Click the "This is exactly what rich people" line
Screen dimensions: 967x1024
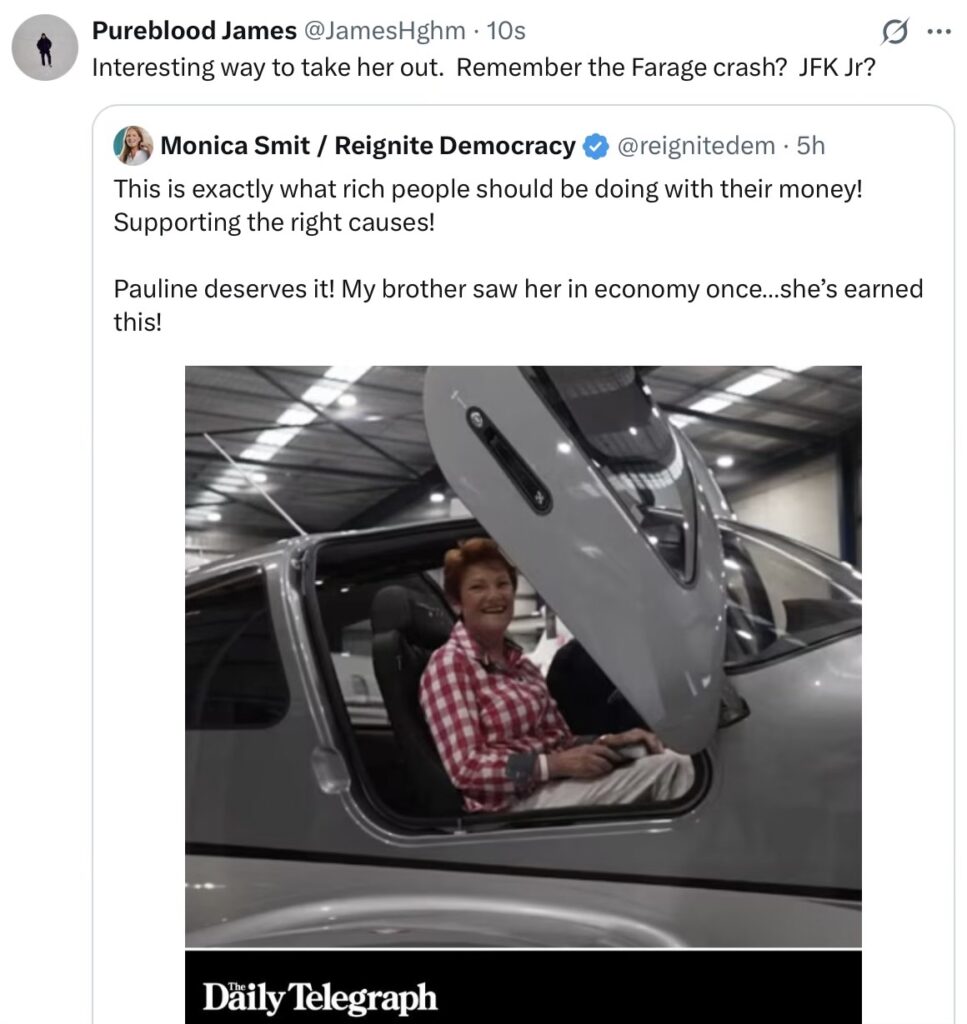point(487,189)
